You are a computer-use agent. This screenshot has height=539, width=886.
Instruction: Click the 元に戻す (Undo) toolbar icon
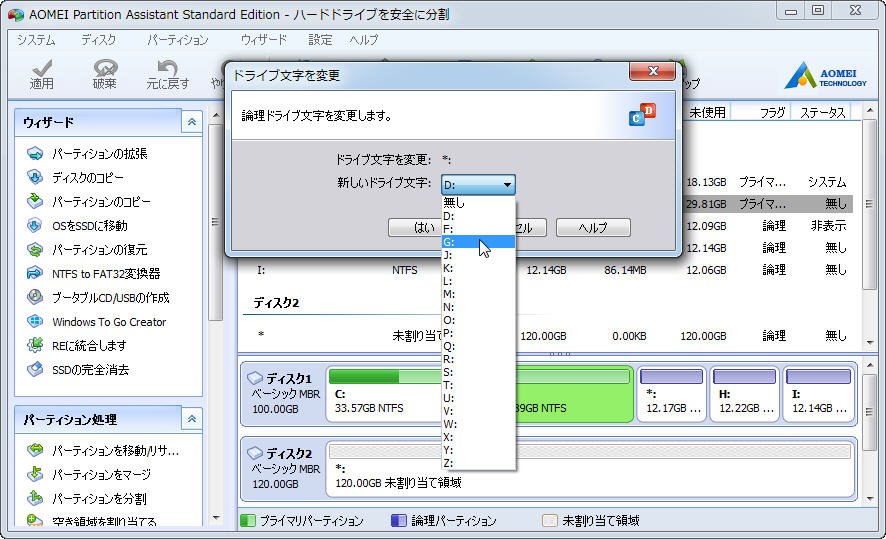coord(167,75)
